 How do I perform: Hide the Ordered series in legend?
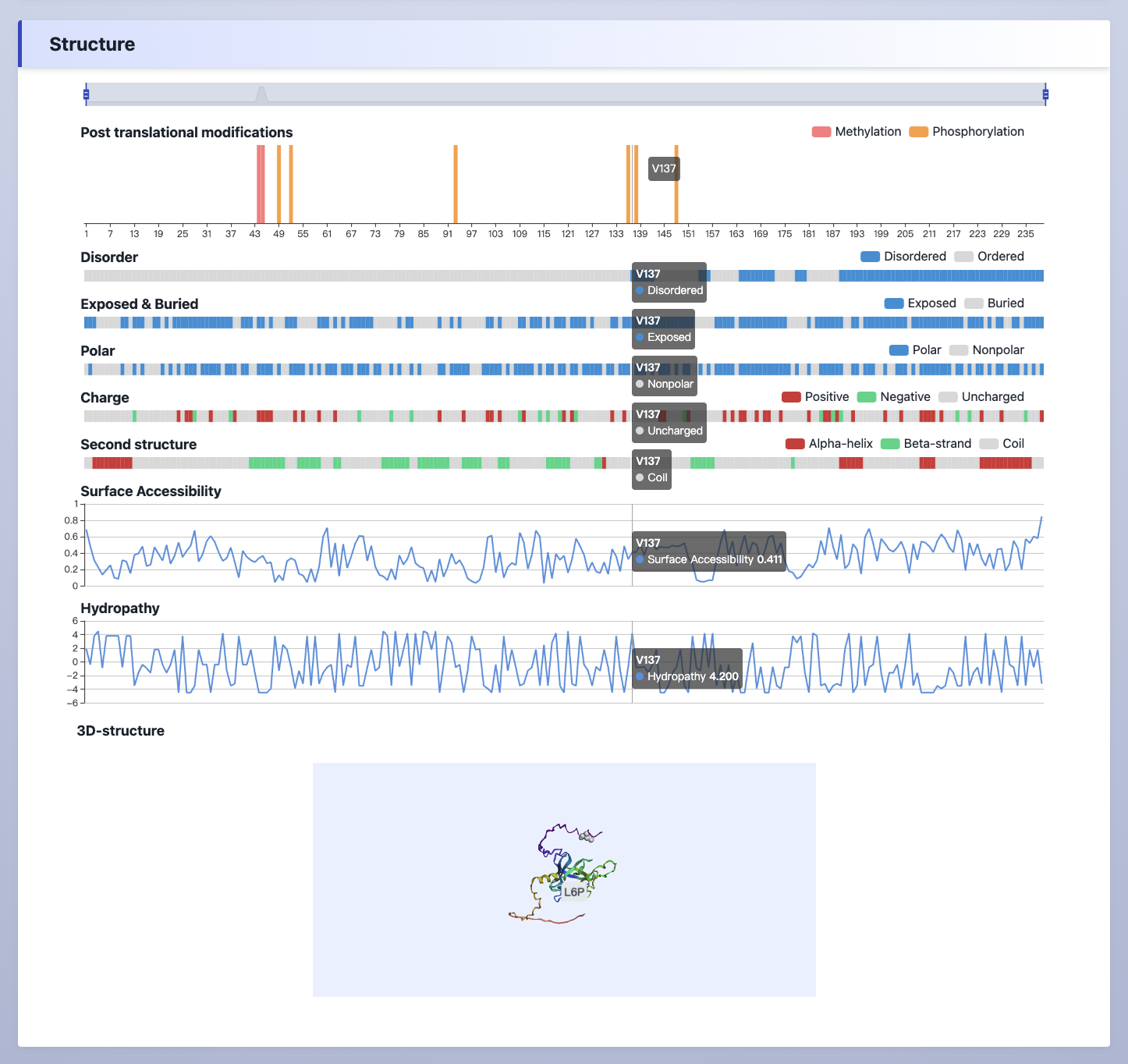(988, 257)
